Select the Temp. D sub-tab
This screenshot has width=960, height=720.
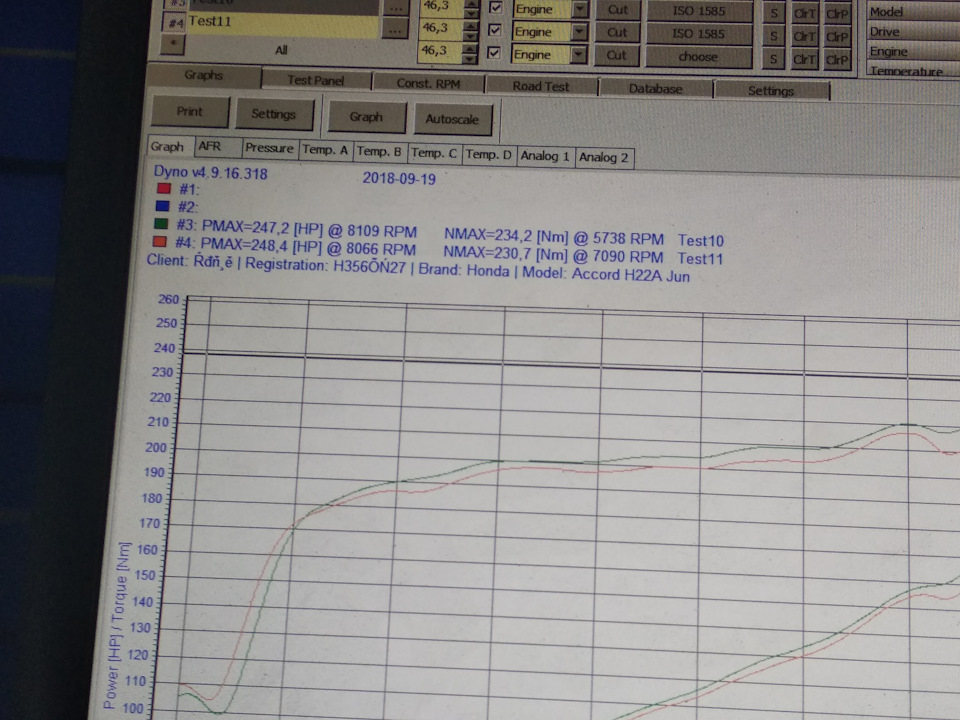(489, 154)
